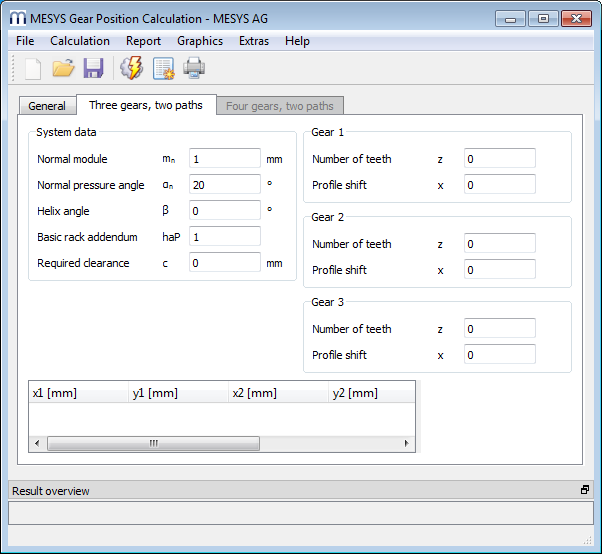Print using the printer icon
The width and height of the screenshot is (602, 554).
(193, 68)
